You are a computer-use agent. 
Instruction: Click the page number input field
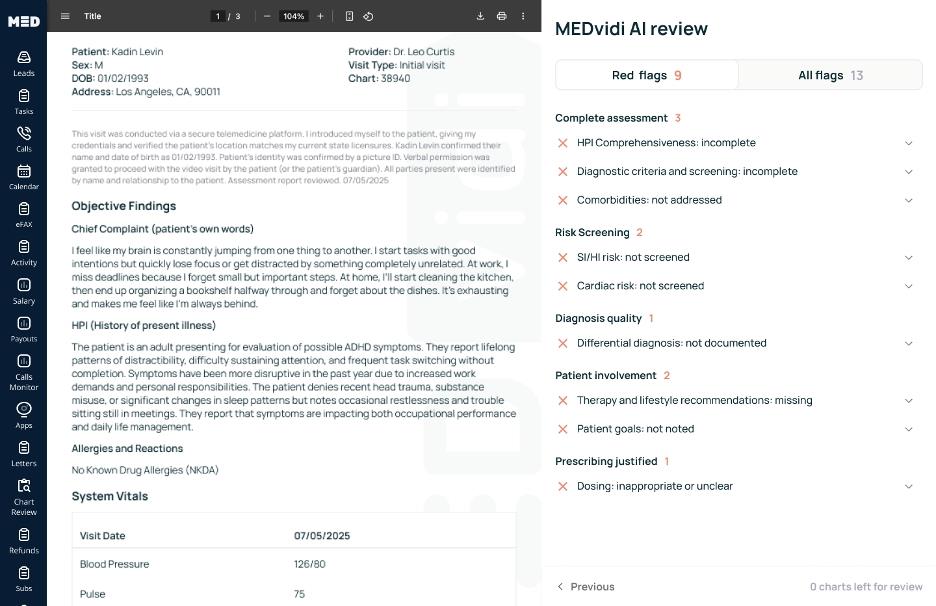[218, 16]
